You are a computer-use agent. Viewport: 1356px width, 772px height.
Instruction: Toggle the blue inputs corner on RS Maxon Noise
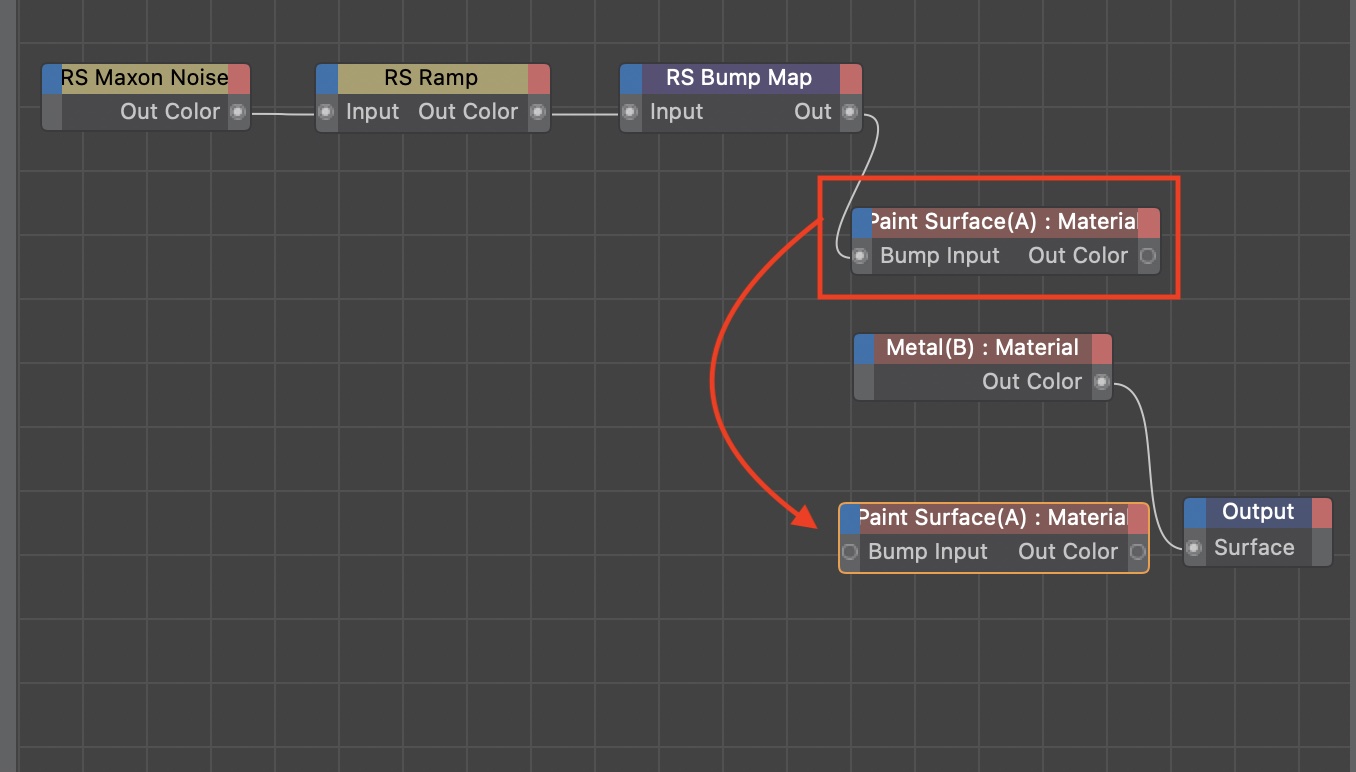click(52, 79)
